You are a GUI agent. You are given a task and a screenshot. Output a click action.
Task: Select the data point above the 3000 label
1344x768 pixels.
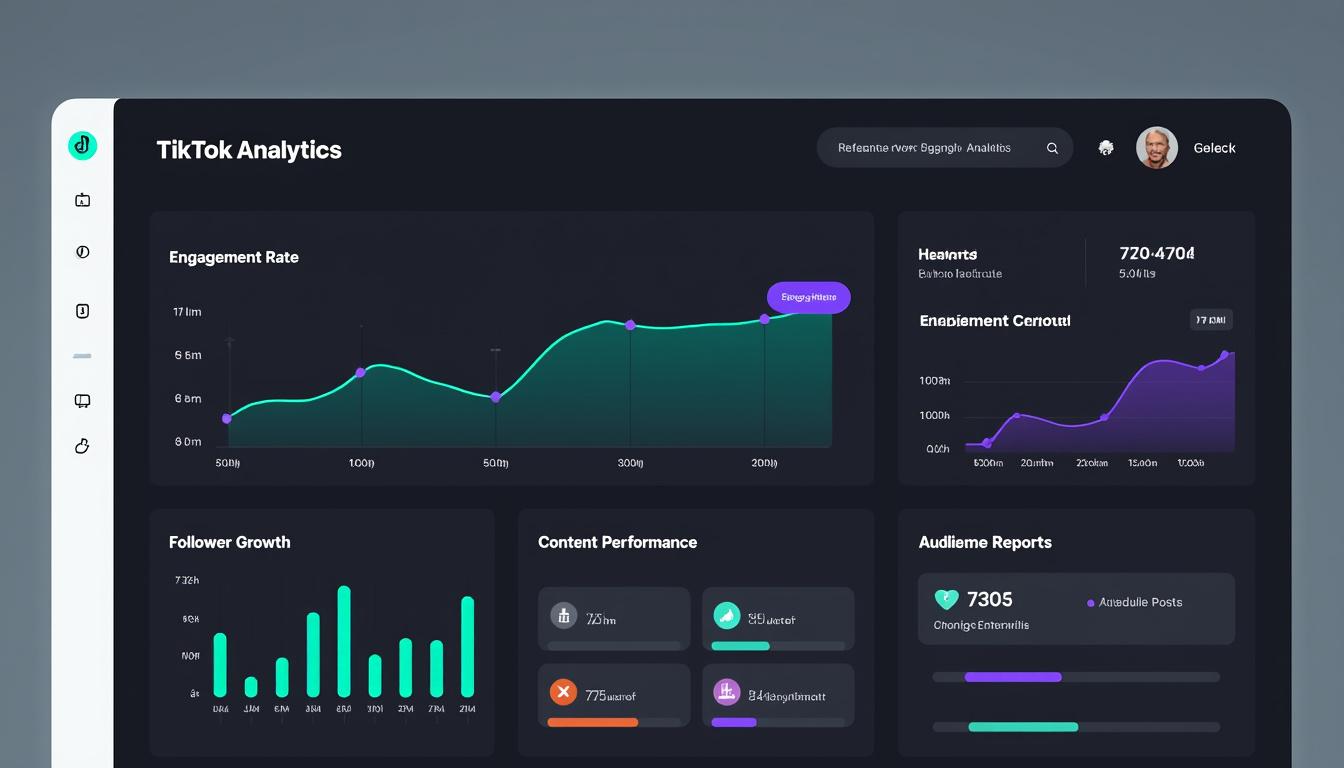click(630, 325)
